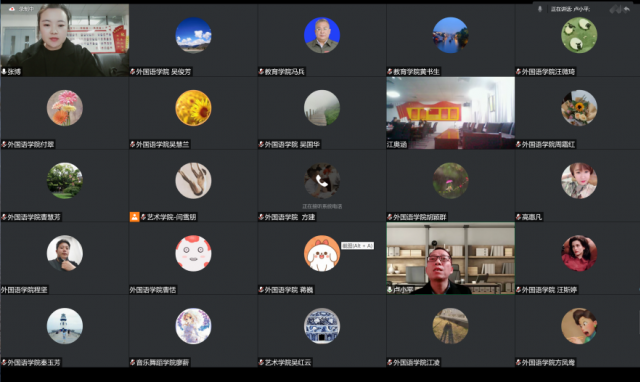640x382 pixels.
Task: Click the exit full-screen arrow icon at top right
Action: click(x=627, y=9)
